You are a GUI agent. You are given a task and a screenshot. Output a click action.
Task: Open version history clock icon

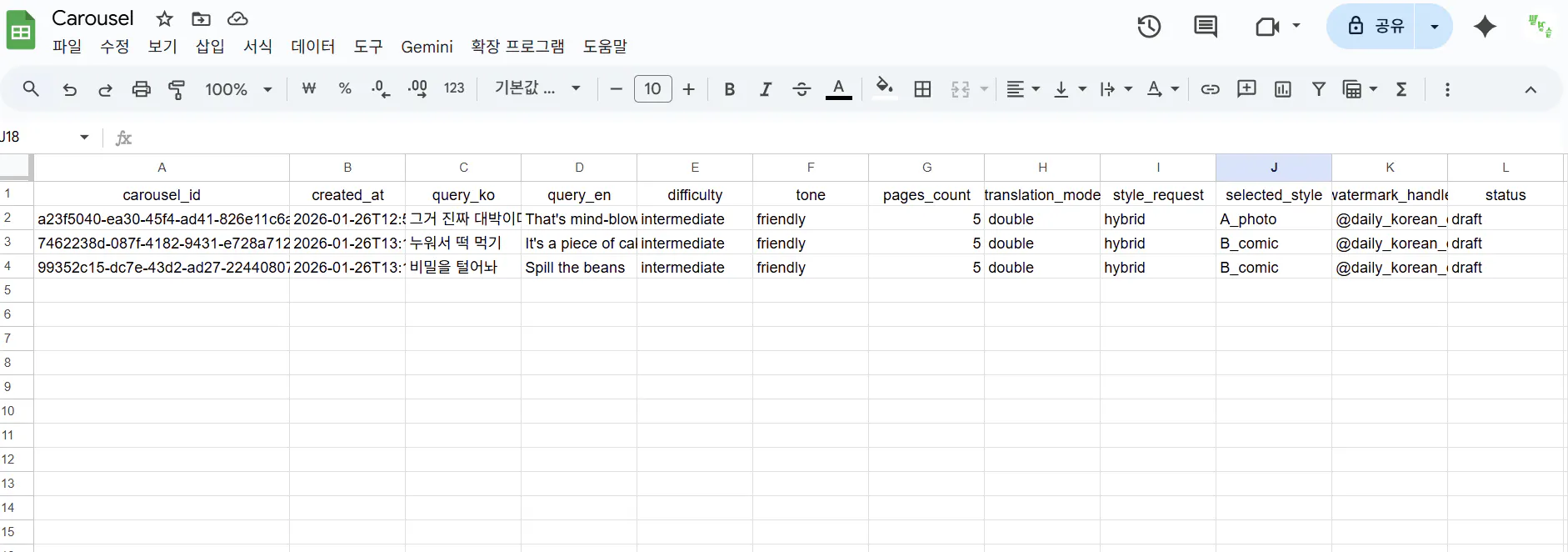click(1149, 27)
